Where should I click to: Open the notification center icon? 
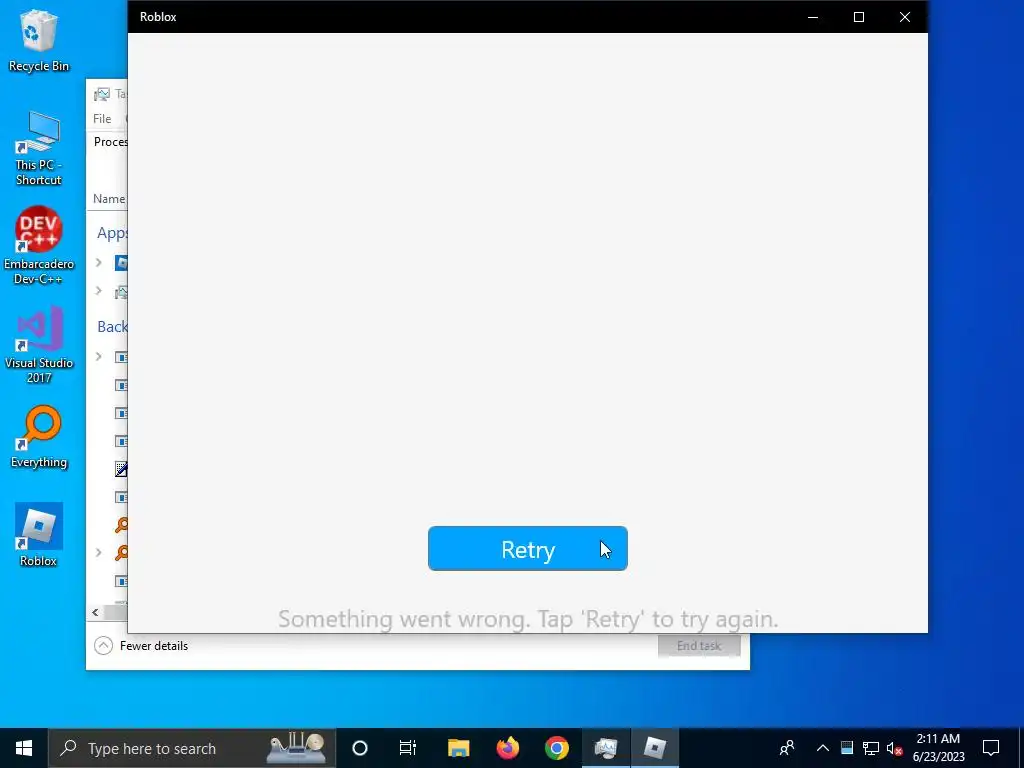(x=991, y=748)
